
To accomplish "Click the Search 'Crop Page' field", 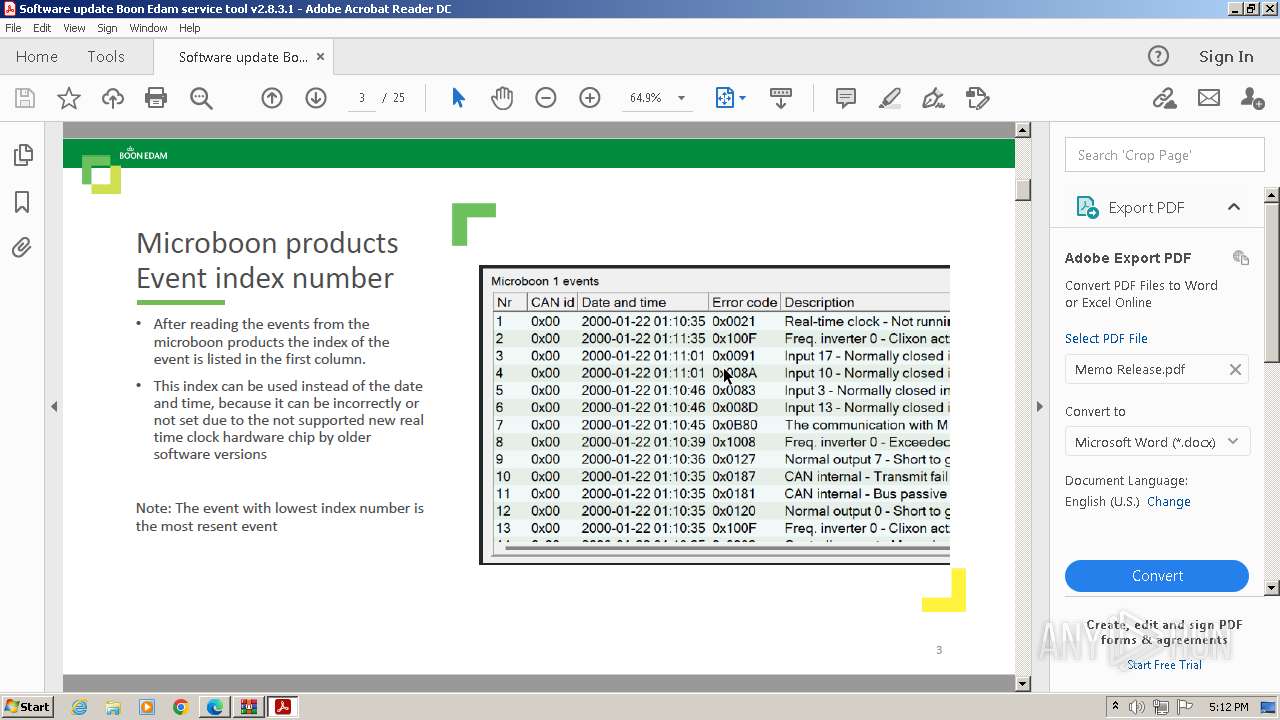I will click(1164, 155).
